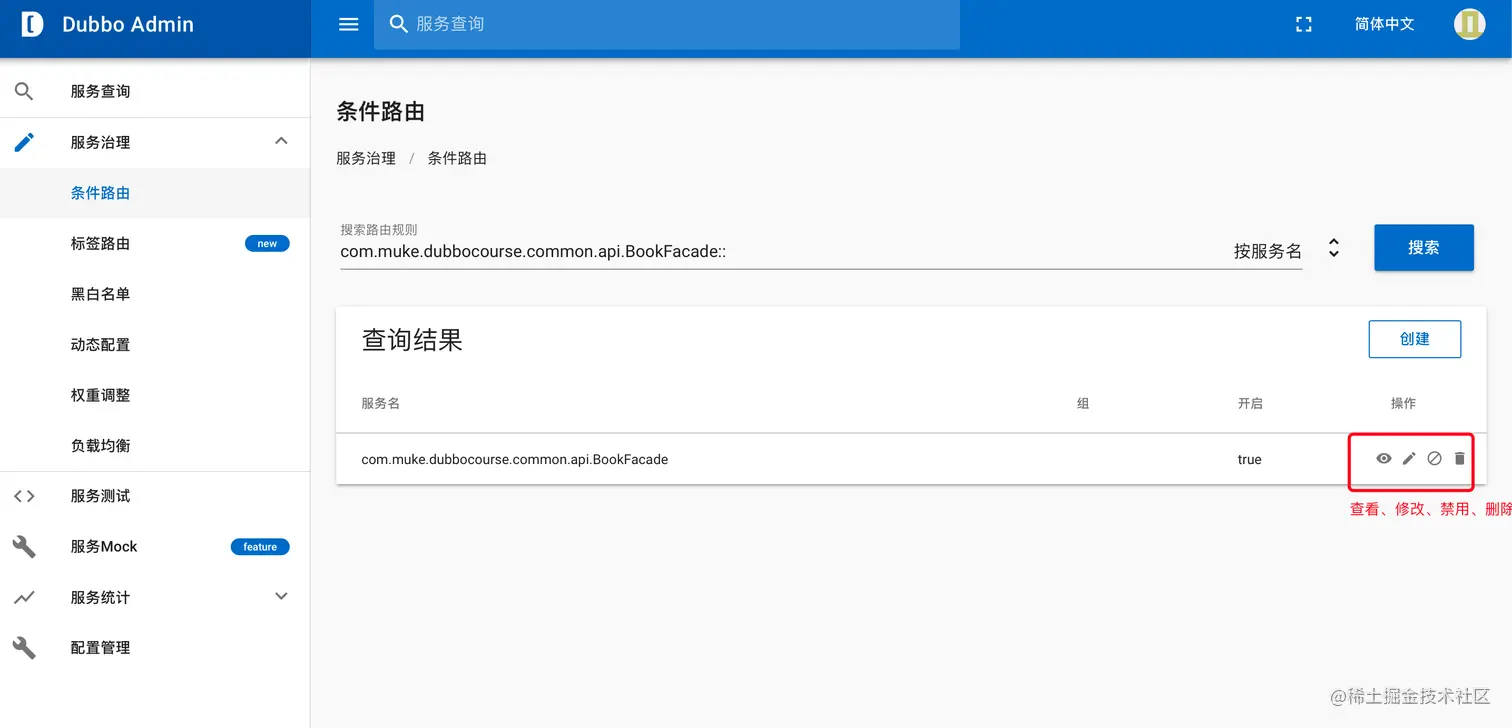The image size is (1512, 728).
Task: Click the 组 column header
Action: pyautogui.click(x=1083, y=403)
